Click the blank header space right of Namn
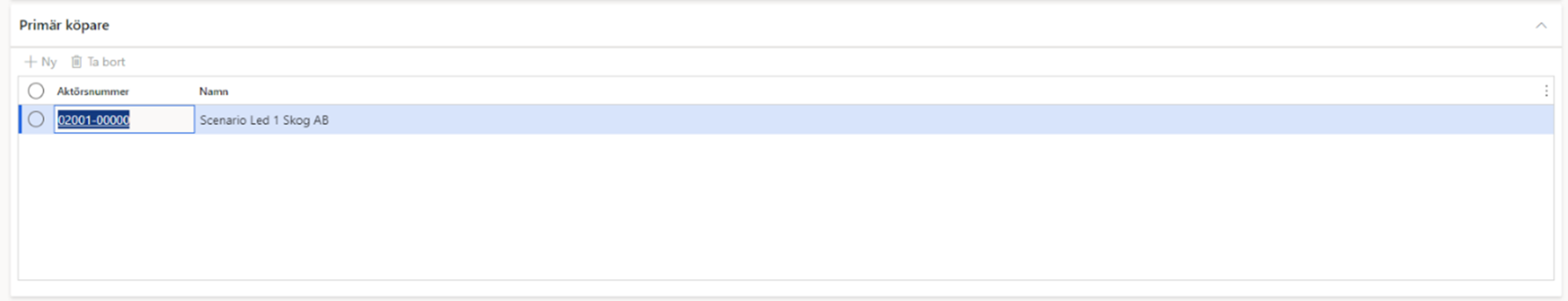Image resolution: width=1568 pixels, height=301 pixels. (882, 91)
